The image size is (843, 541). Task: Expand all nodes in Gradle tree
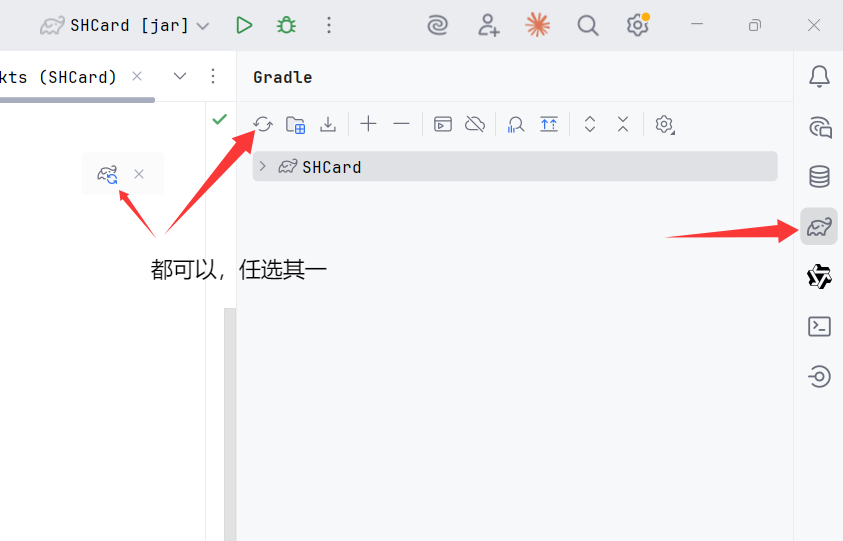(x=590, y=124)
